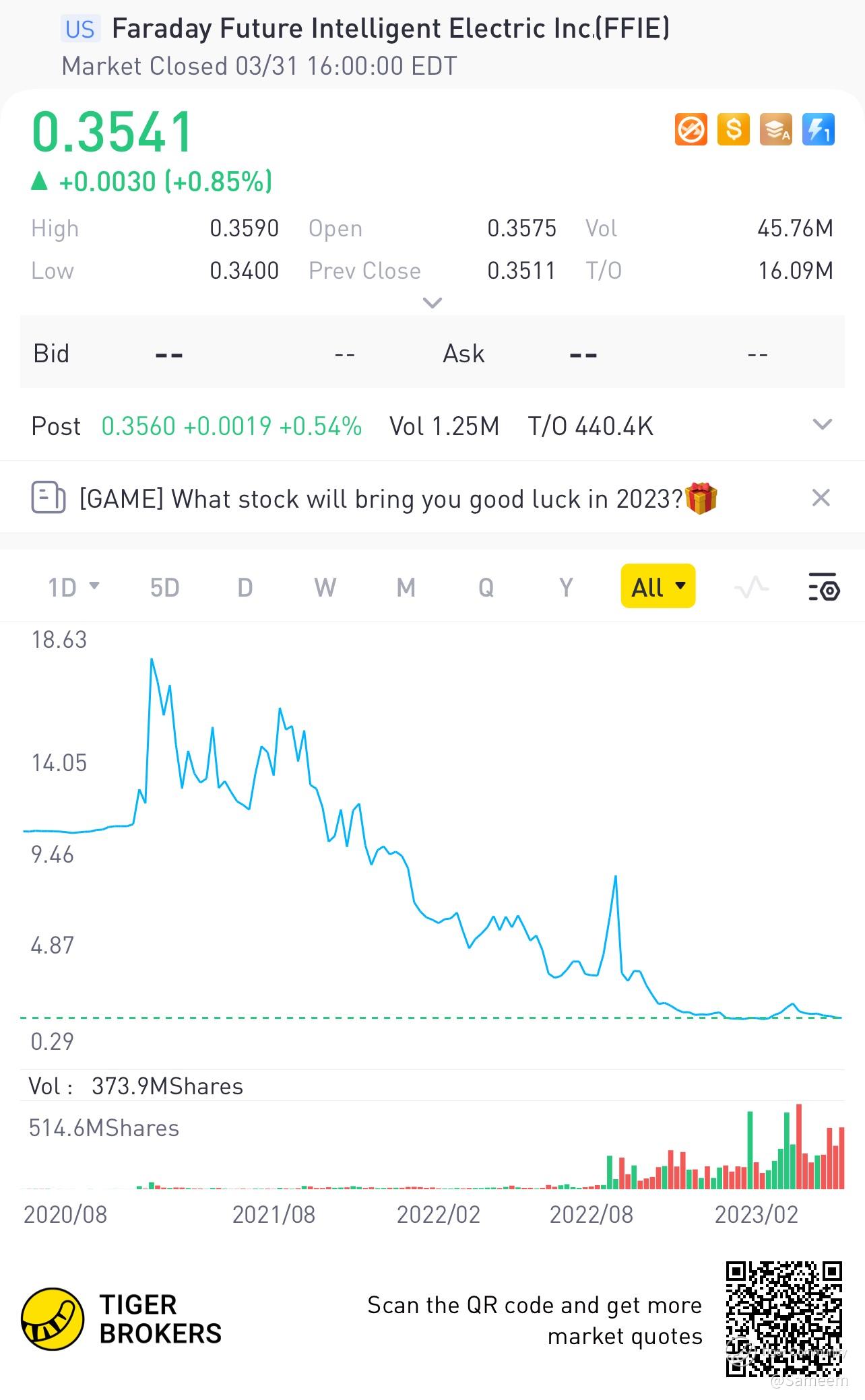The image size is (865, 1400).
Task: Select the W weekly chart tab
Action: coord(325,588)
